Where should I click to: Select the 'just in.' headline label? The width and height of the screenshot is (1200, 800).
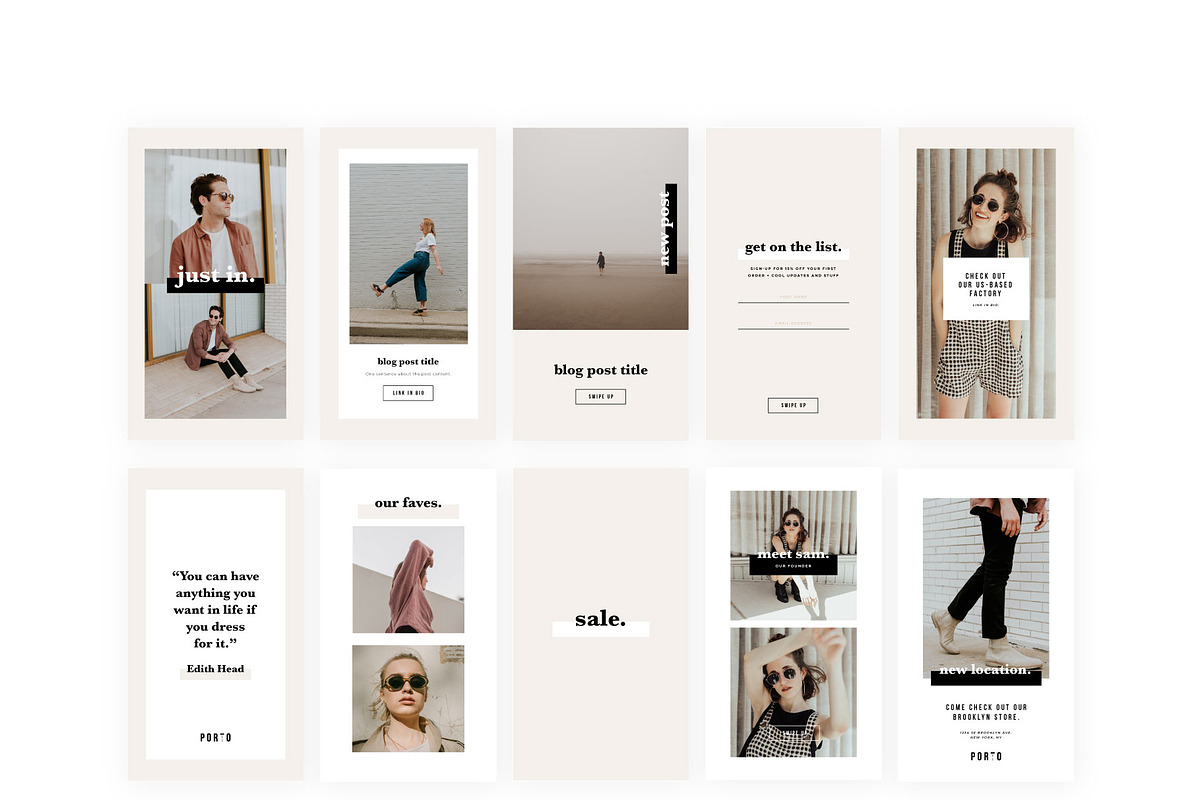click(x=216, y=276)
